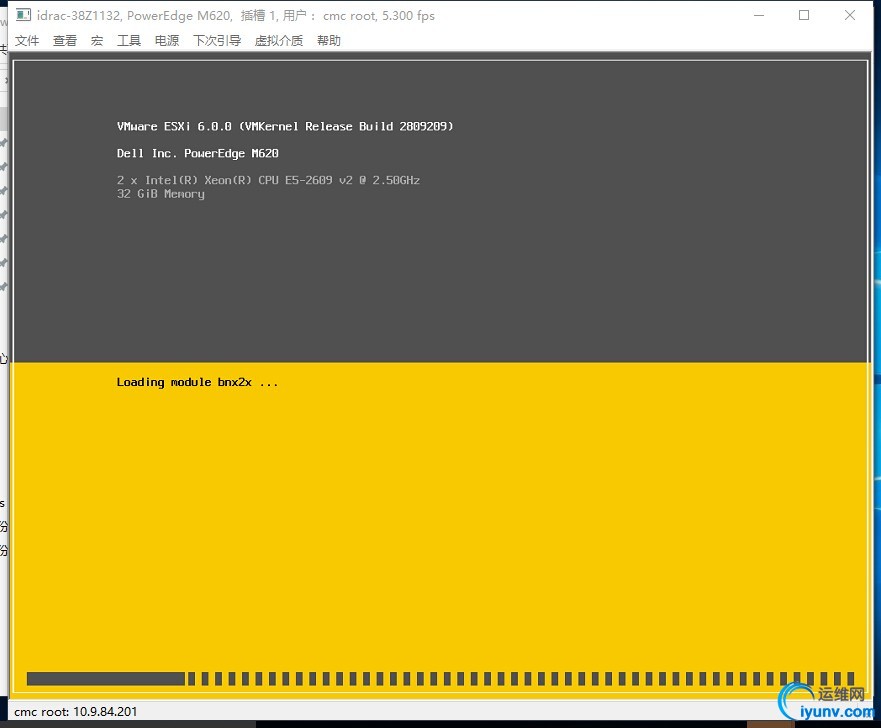Click the iDRAC console window icon
The width and height of the screenshot is (881, 728).
[23, 15]
